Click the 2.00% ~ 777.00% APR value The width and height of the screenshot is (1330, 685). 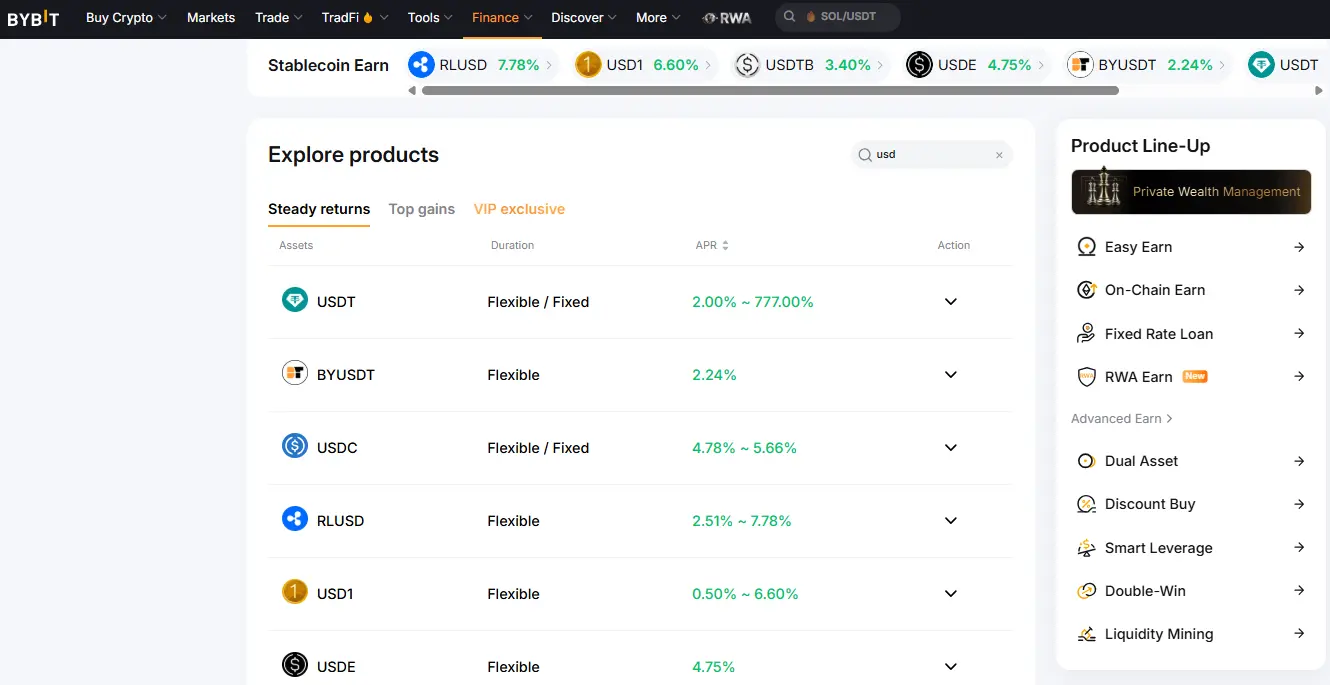tap(753, 302)
